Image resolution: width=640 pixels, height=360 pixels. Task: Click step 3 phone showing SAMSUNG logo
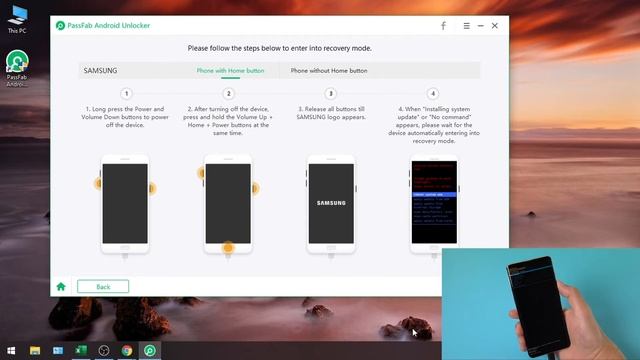click(331, 206)
